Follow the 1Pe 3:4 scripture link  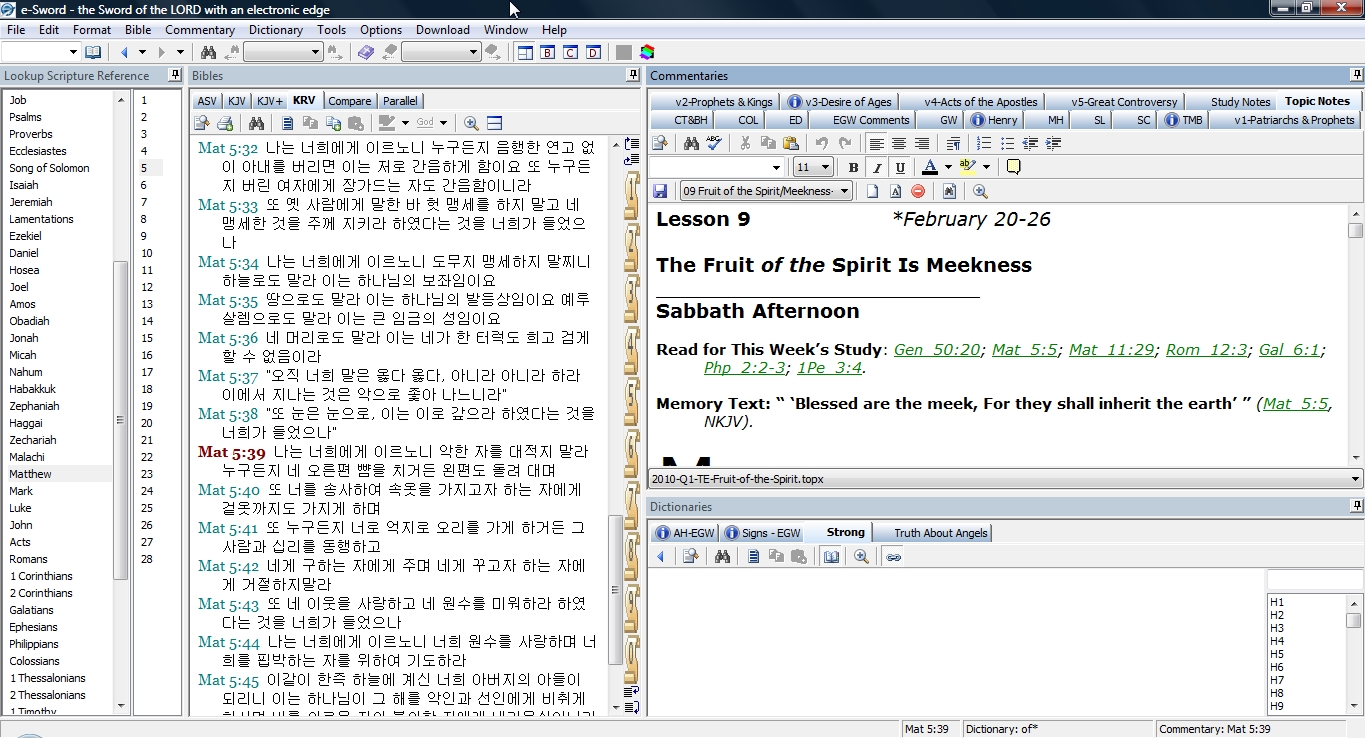pyautogui.click(x=829, y=368)
